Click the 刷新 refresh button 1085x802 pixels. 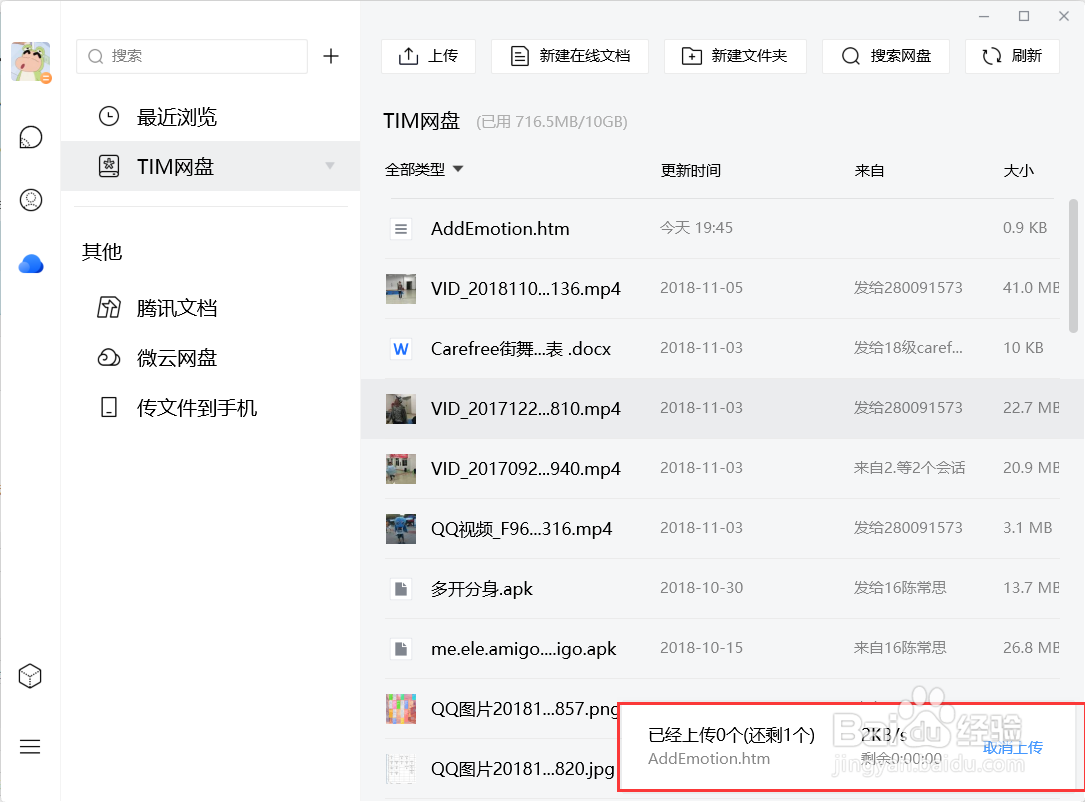tap(1012, 56)
